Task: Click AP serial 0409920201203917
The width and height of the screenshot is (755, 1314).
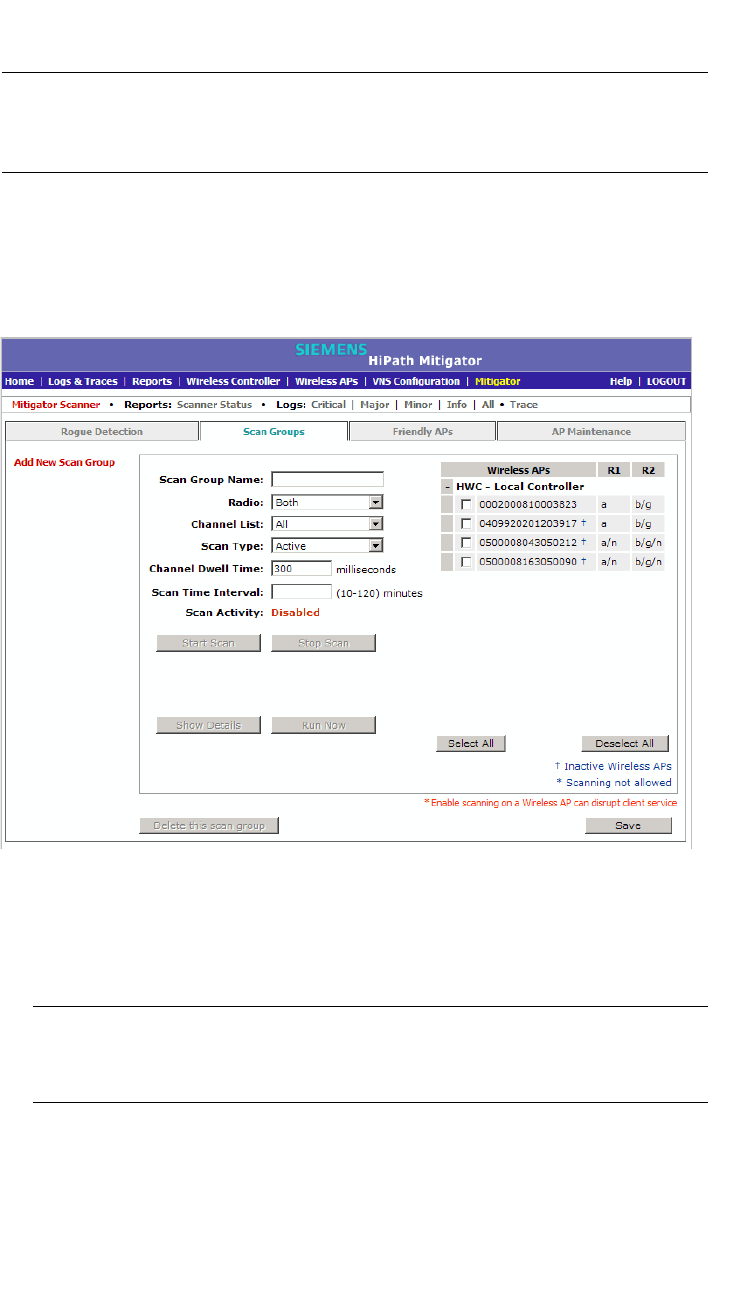Action: pos(528,524)
